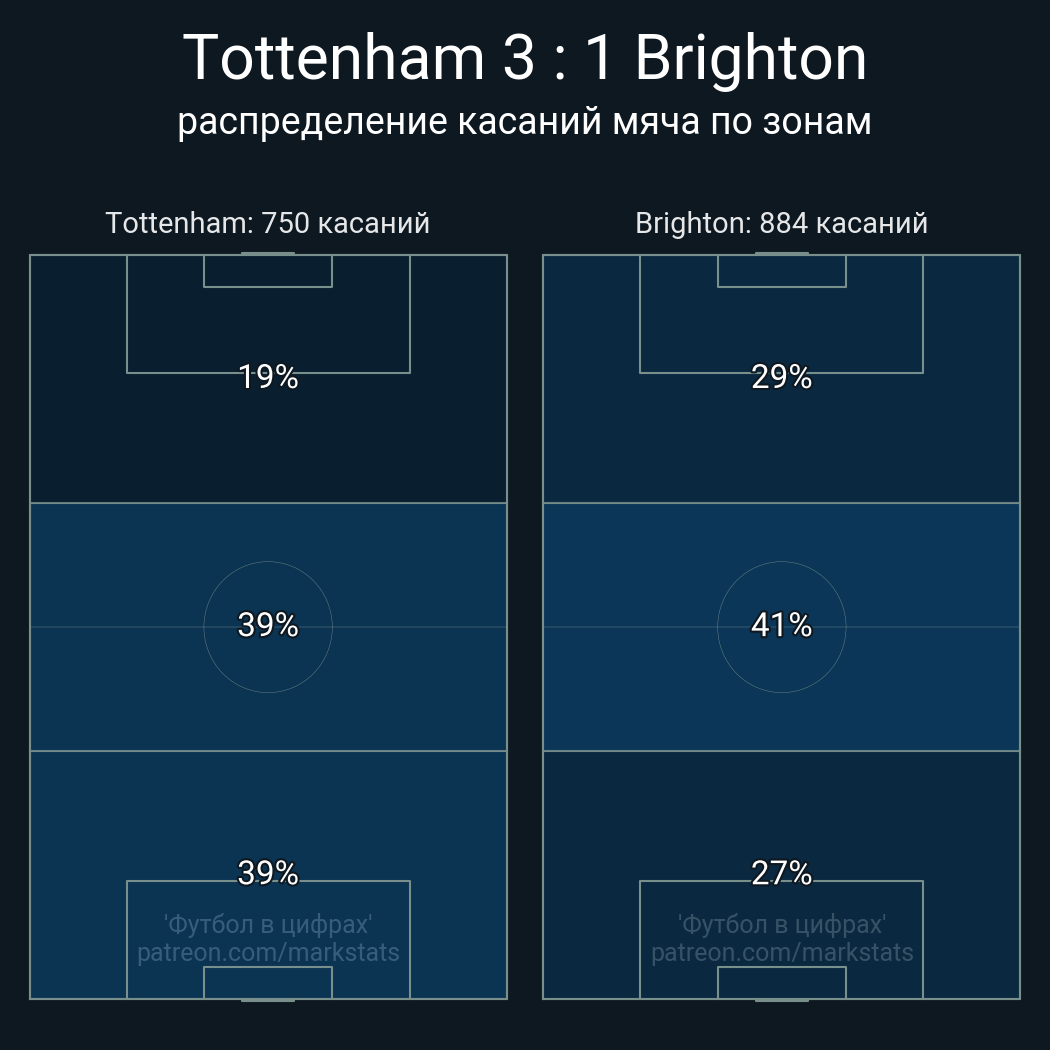
Task: Open patreon.com/markstats link on Tottenham pitch
Action: 268,953
